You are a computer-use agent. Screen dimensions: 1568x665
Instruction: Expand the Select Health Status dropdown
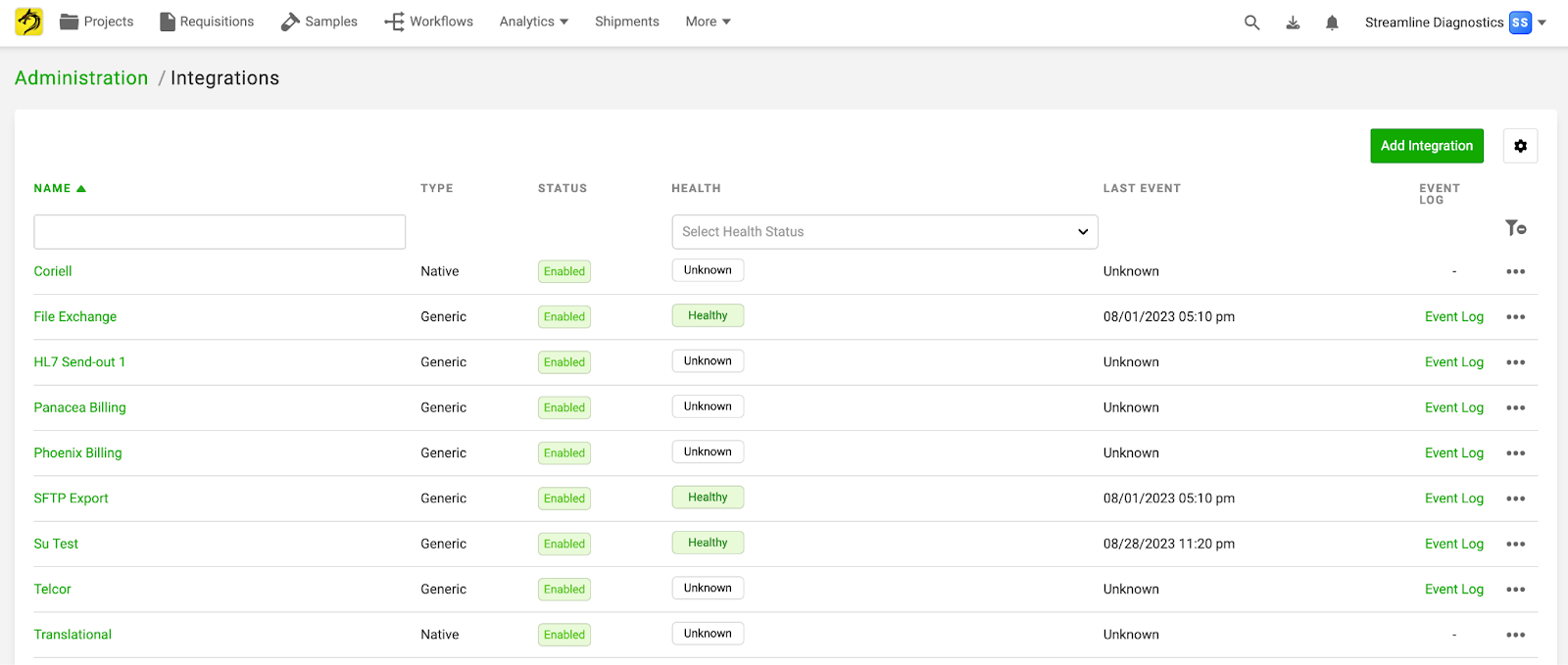pyautogui.click(x=884, y=232)
